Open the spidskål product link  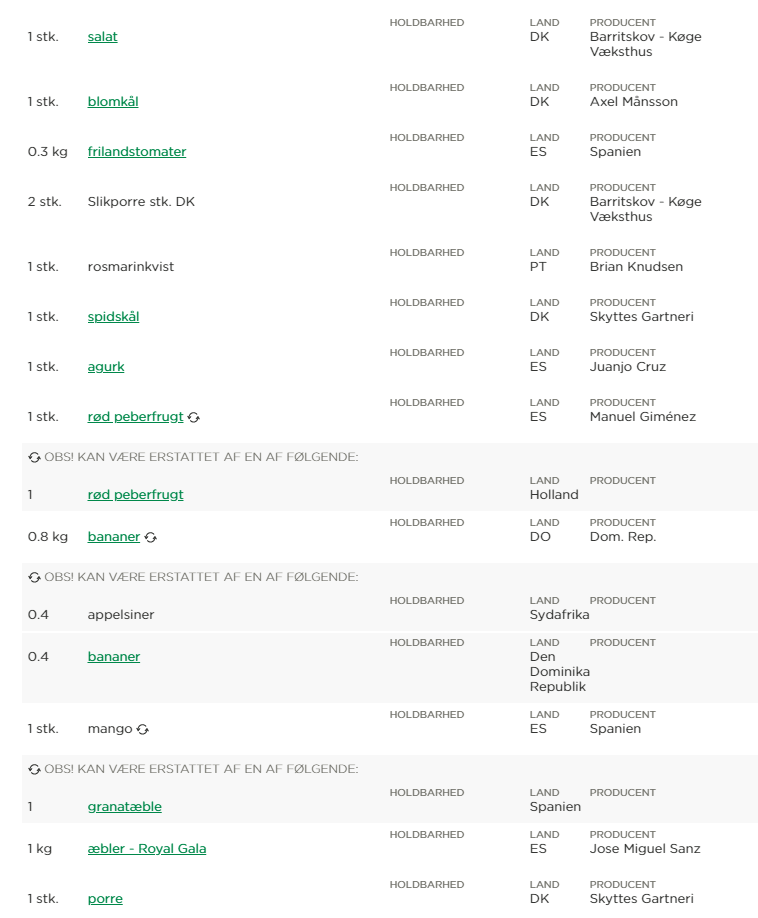[x=113, y=317]
